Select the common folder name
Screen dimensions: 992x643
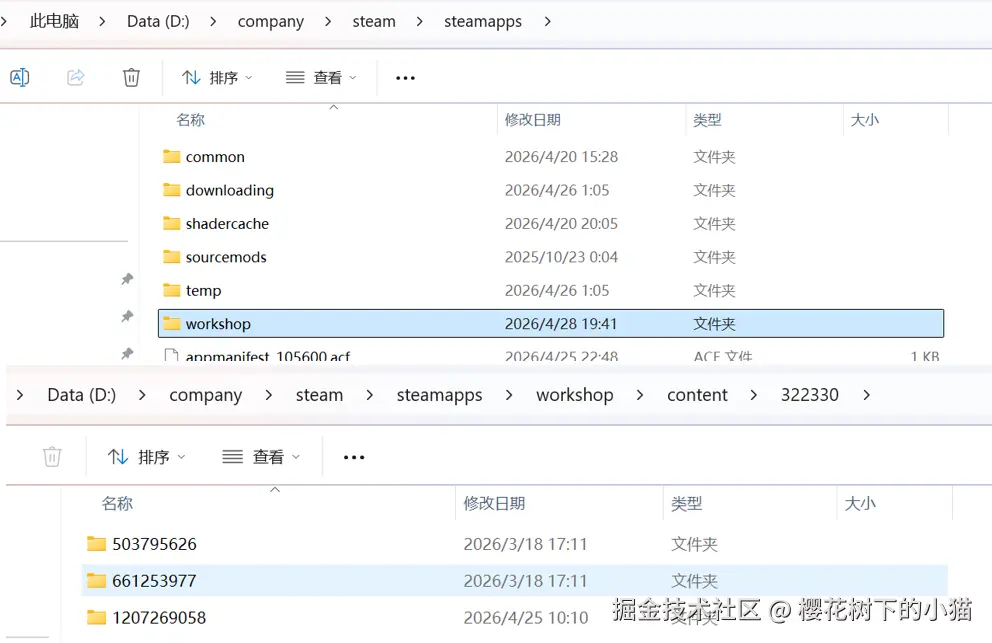point(215,156)
